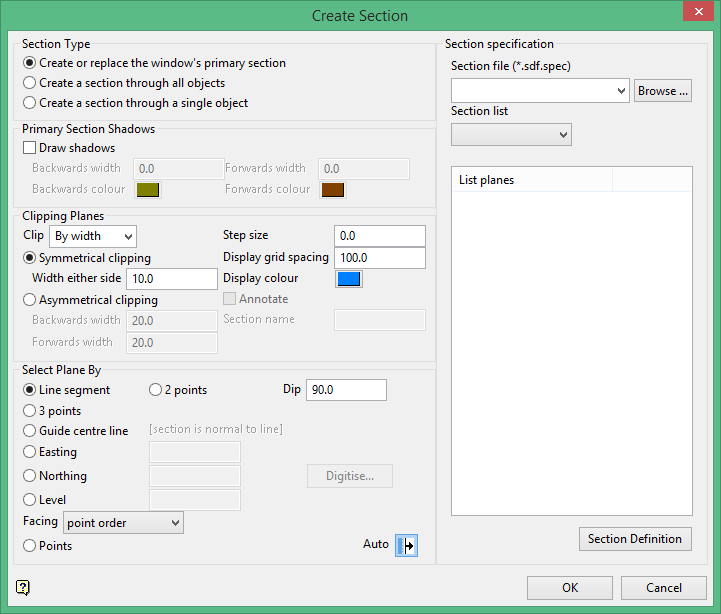Click OK to confirm section
The image size is (721, 614).
pos(569,588)
